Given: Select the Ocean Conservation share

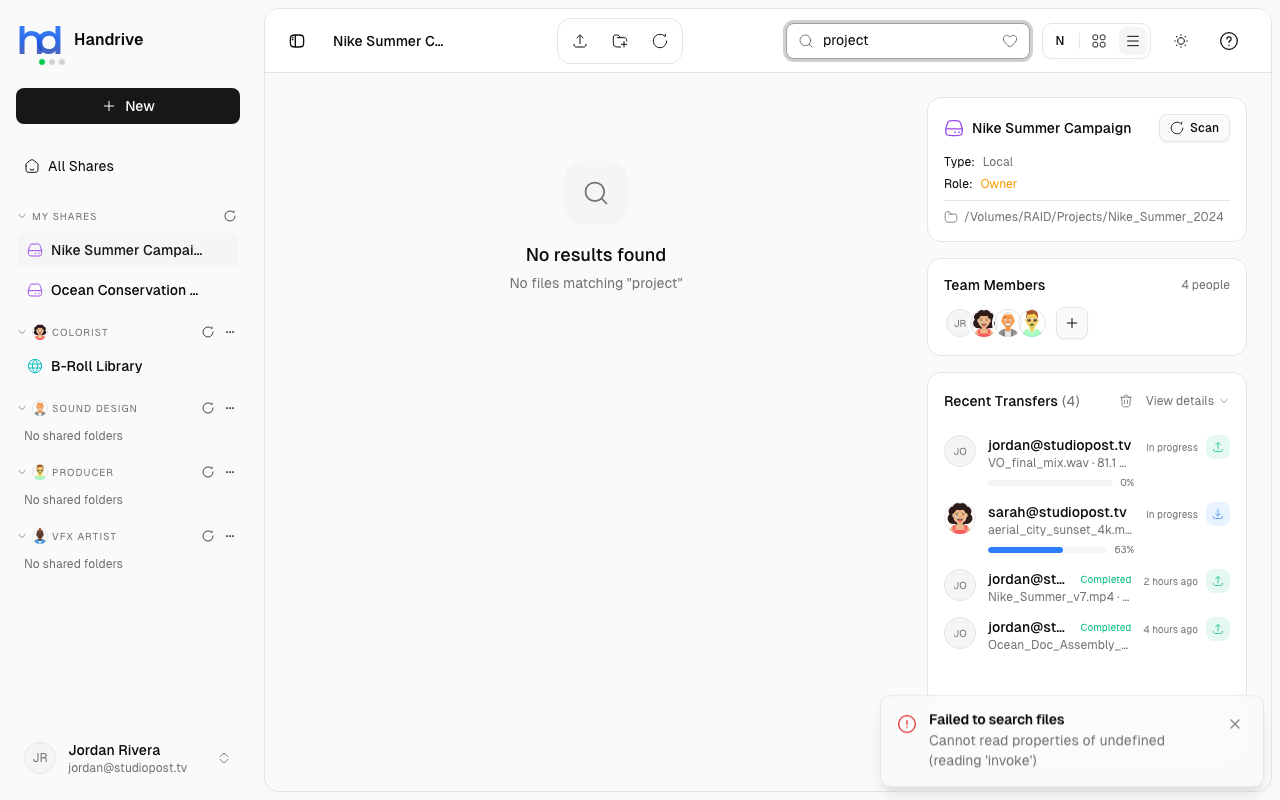Looking at the screenshot, I should 127,290.
